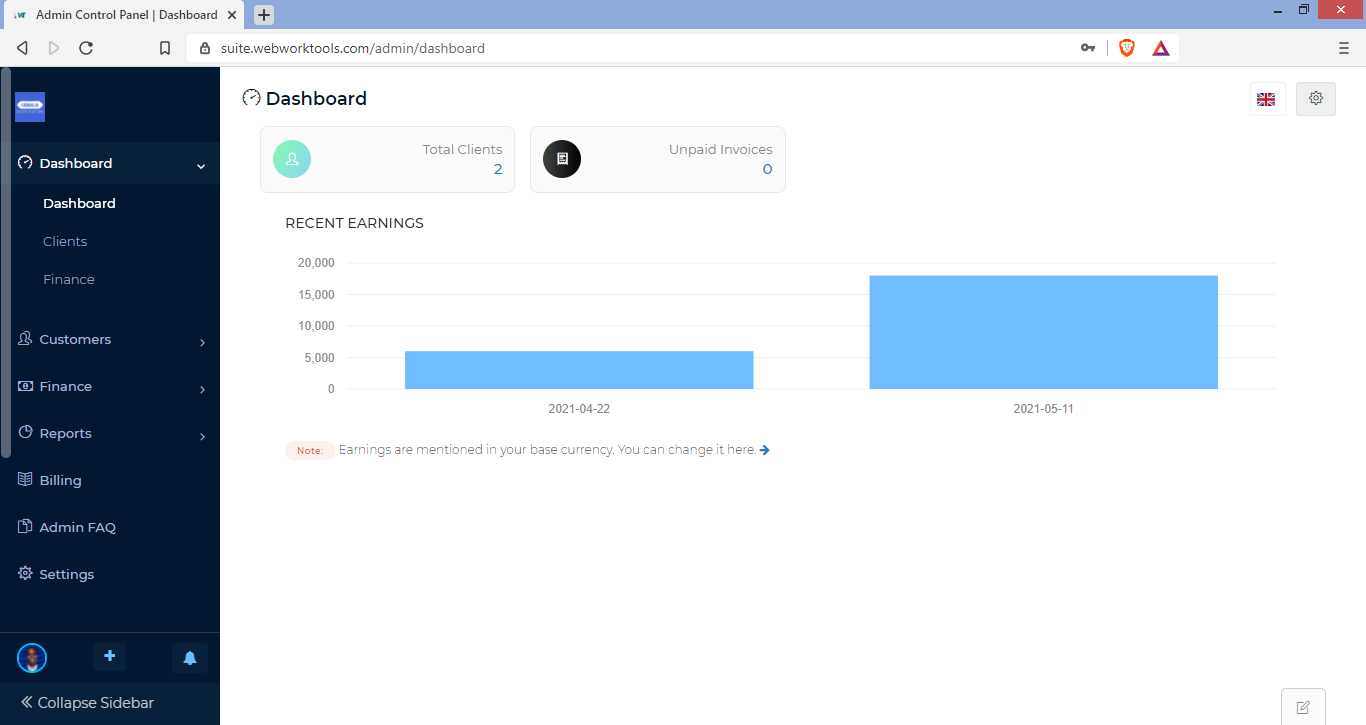Open a new browser tab

click(x=264, y=15)
